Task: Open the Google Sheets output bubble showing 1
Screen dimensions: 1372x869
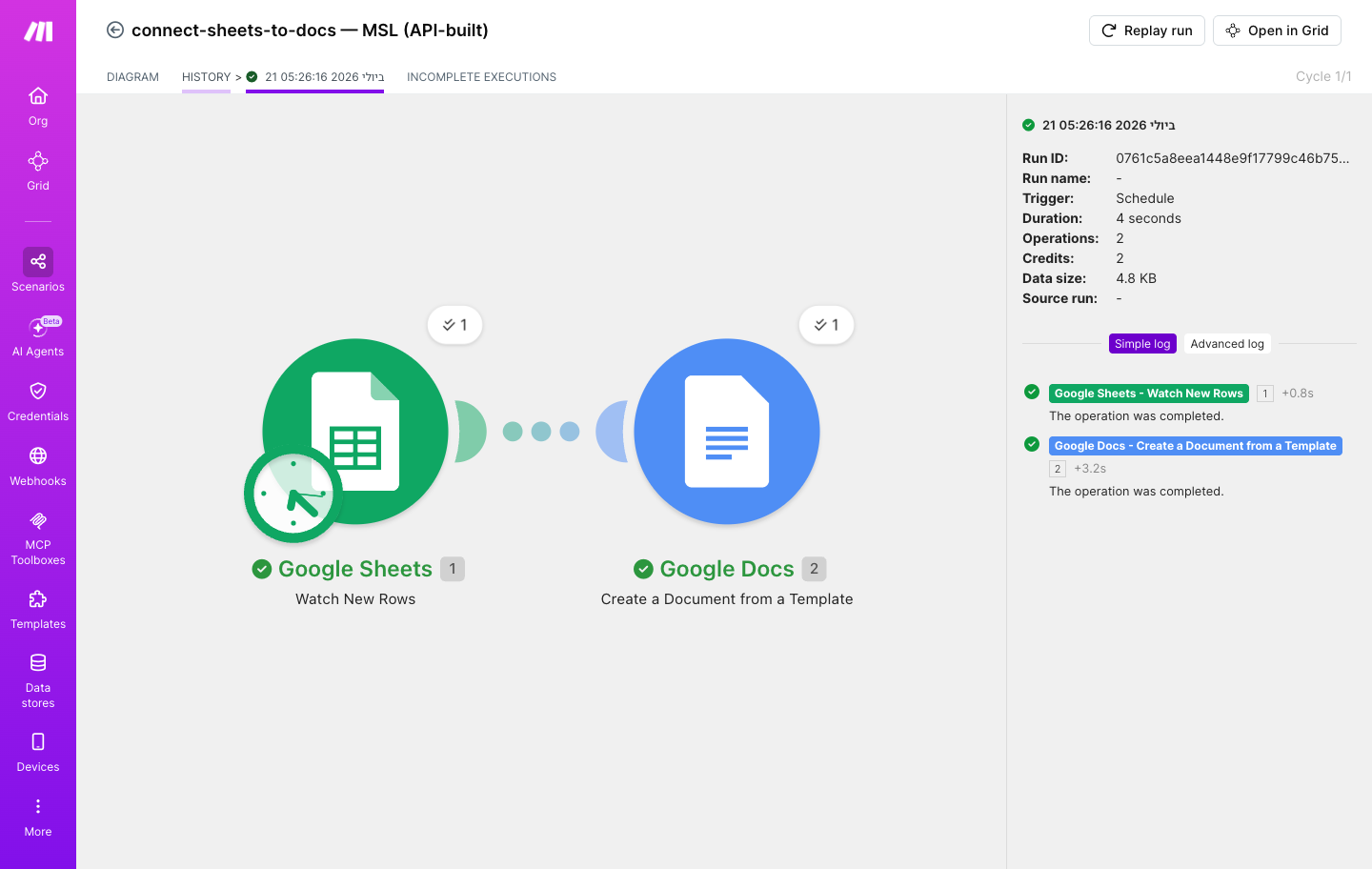Action: 454,325
